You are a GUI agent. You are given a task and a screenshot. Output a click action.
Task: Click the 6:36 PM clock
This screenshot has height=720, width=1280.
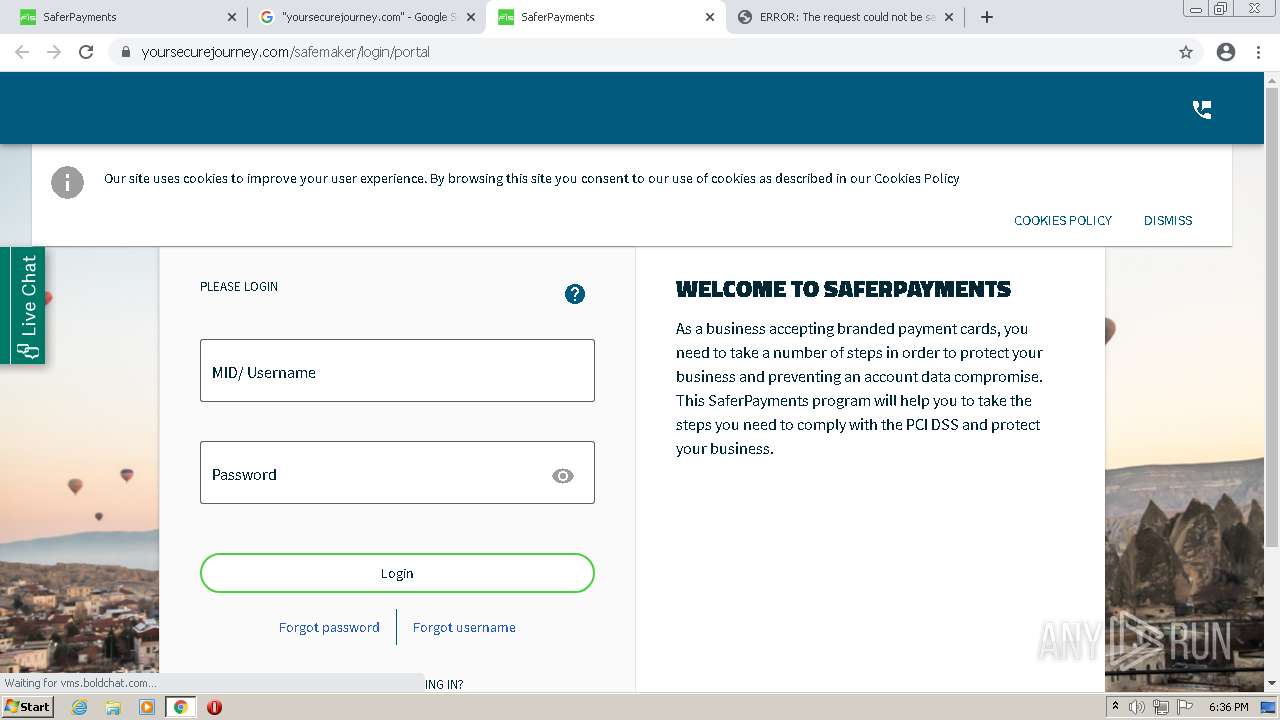1228,707
